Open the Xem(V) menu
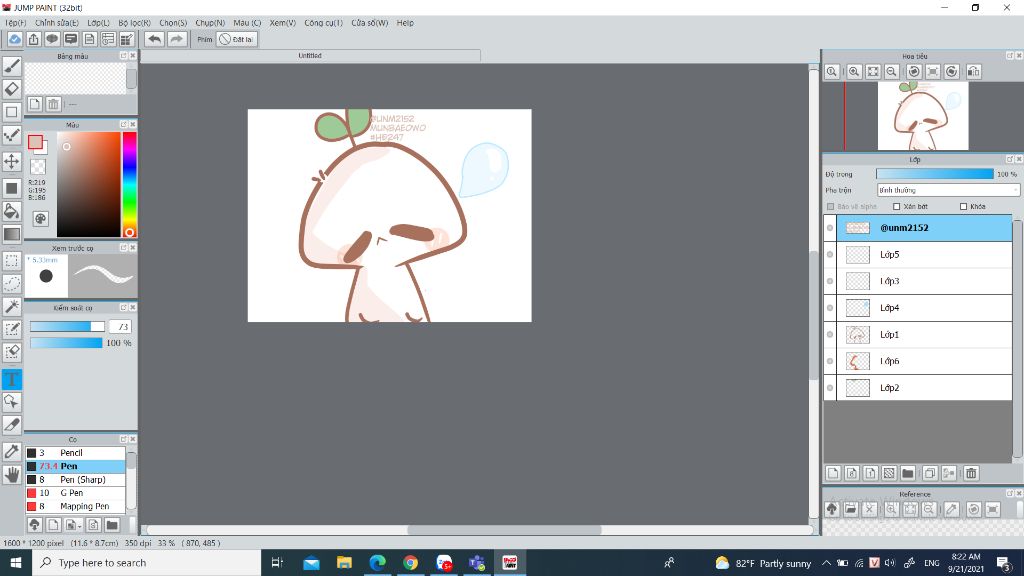 (x=283, y=23)
